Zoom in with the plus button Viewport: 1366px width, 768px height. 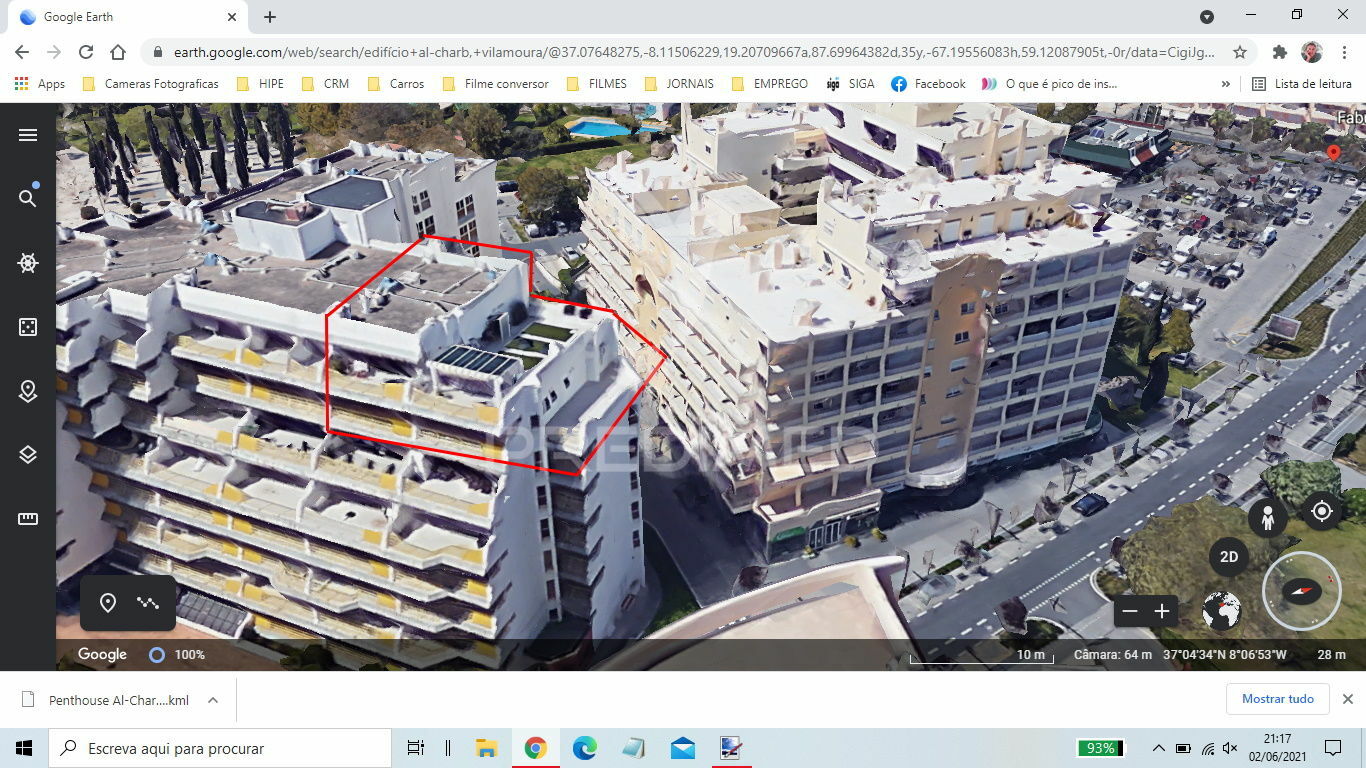click(x=1162, y=611)
